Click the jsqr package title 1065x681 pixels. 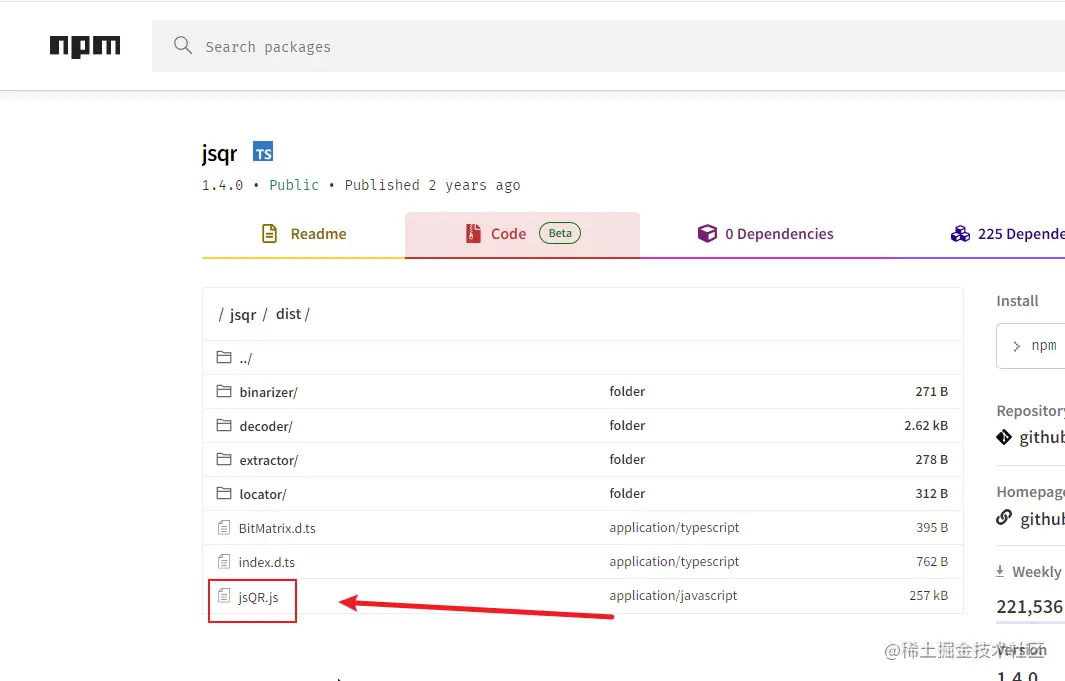point(219,154)
